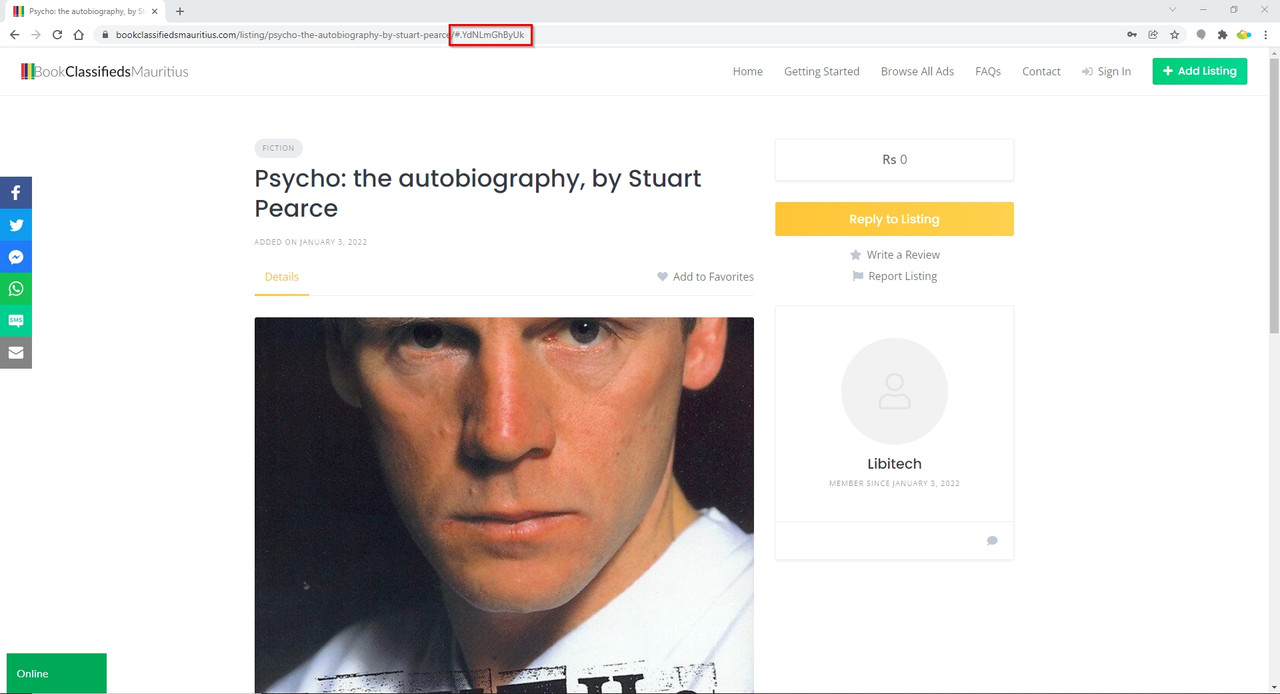Open the extensions puzzle icon
This screenshot has width=1280, height=694.
(x=1222, y=35)
